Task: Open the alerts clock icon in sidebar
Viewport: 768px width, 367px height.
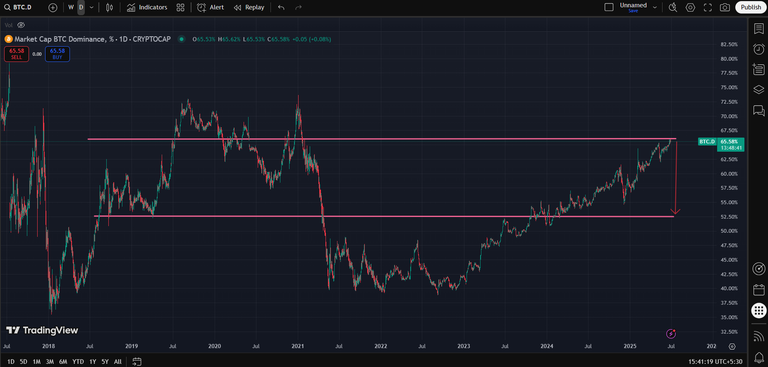Action: tap(758, 49)
